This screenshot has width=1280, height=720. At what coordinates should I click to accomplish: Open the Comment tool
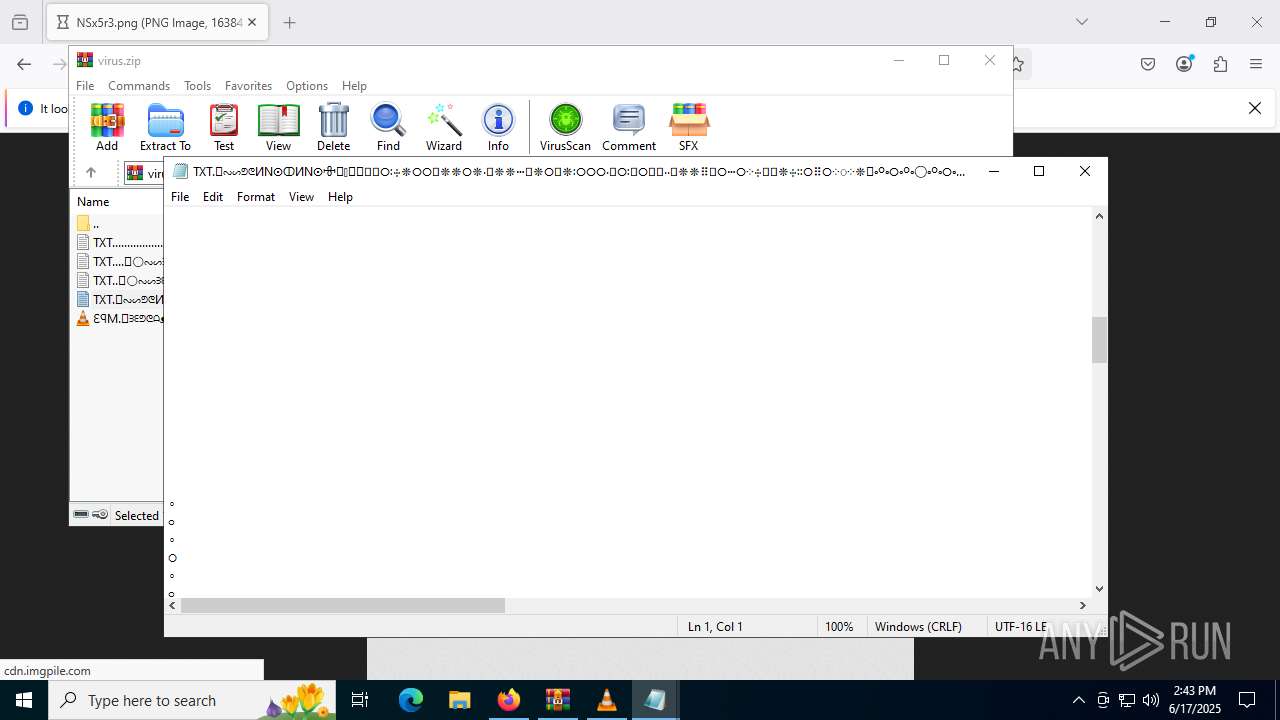pyautogui.click(x=629, y=127)
